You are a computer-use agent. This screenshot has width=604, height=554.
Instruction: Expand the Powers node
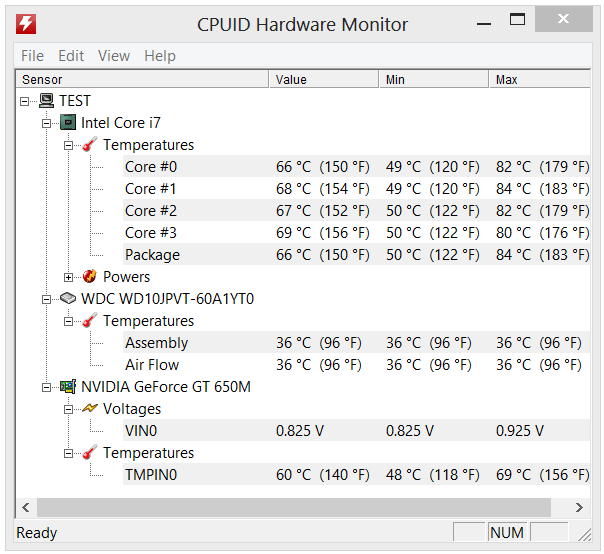click(x=68, y=277)
